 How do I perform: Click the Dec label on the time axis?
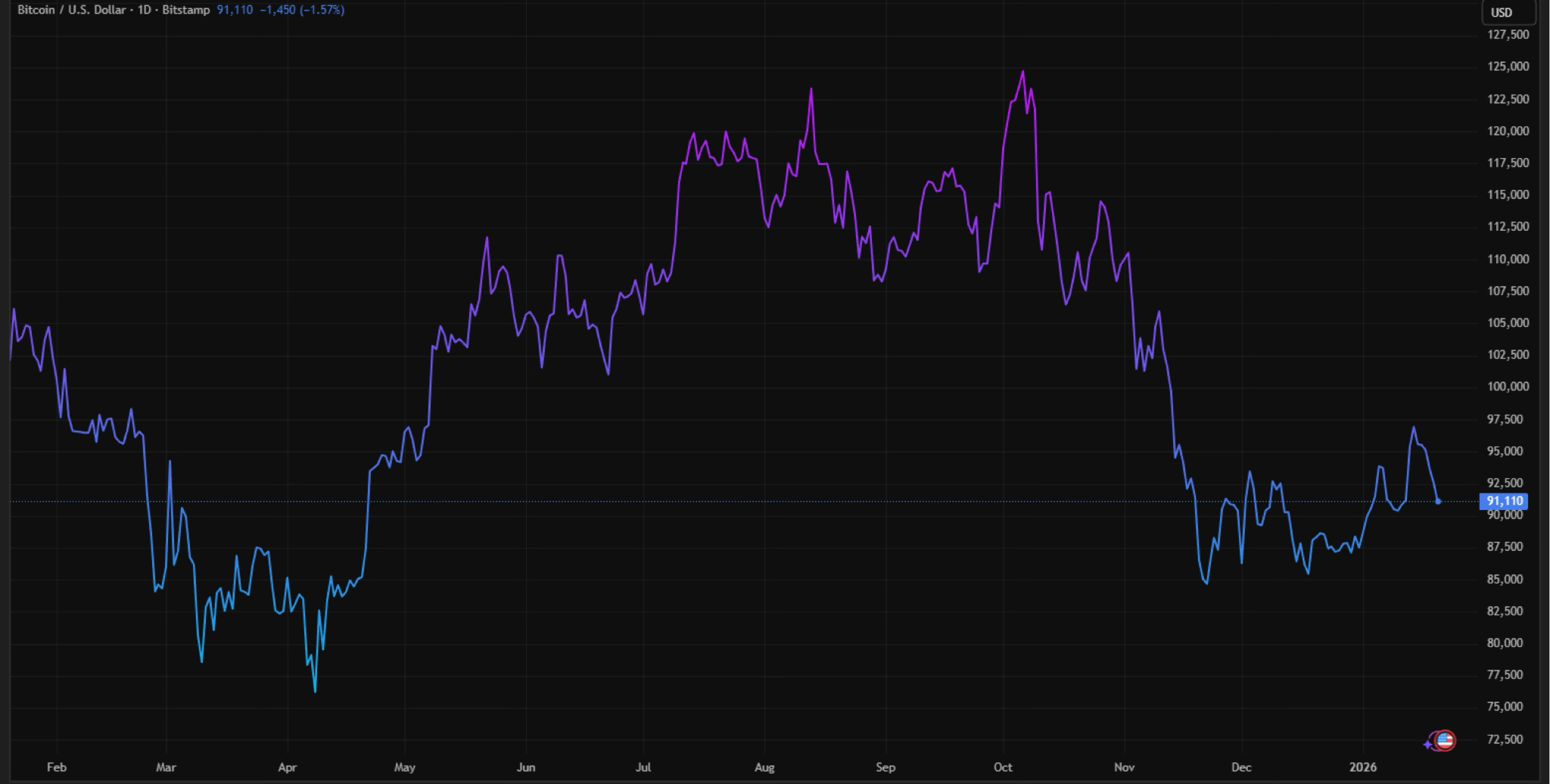click(1241, 767)
